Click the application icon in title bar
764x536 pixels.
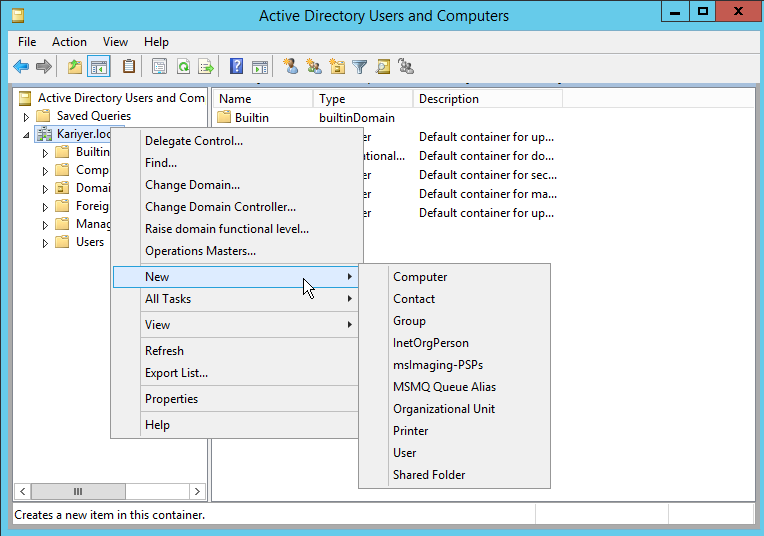18,16
